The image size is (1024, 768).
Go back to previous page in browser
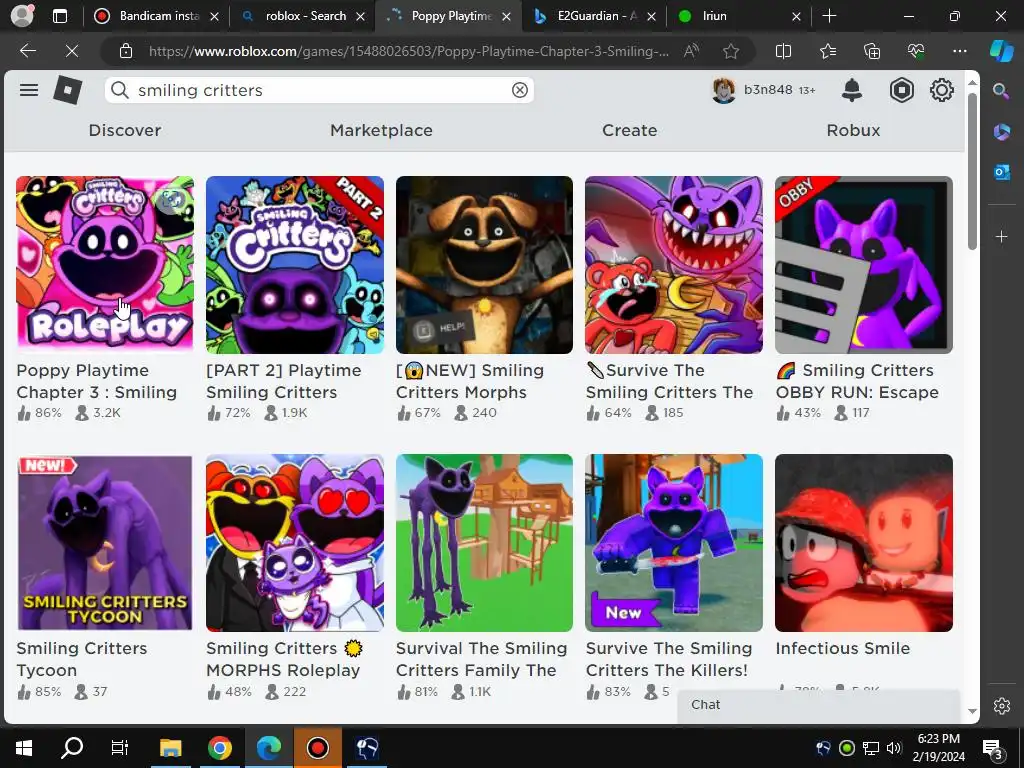27,51
